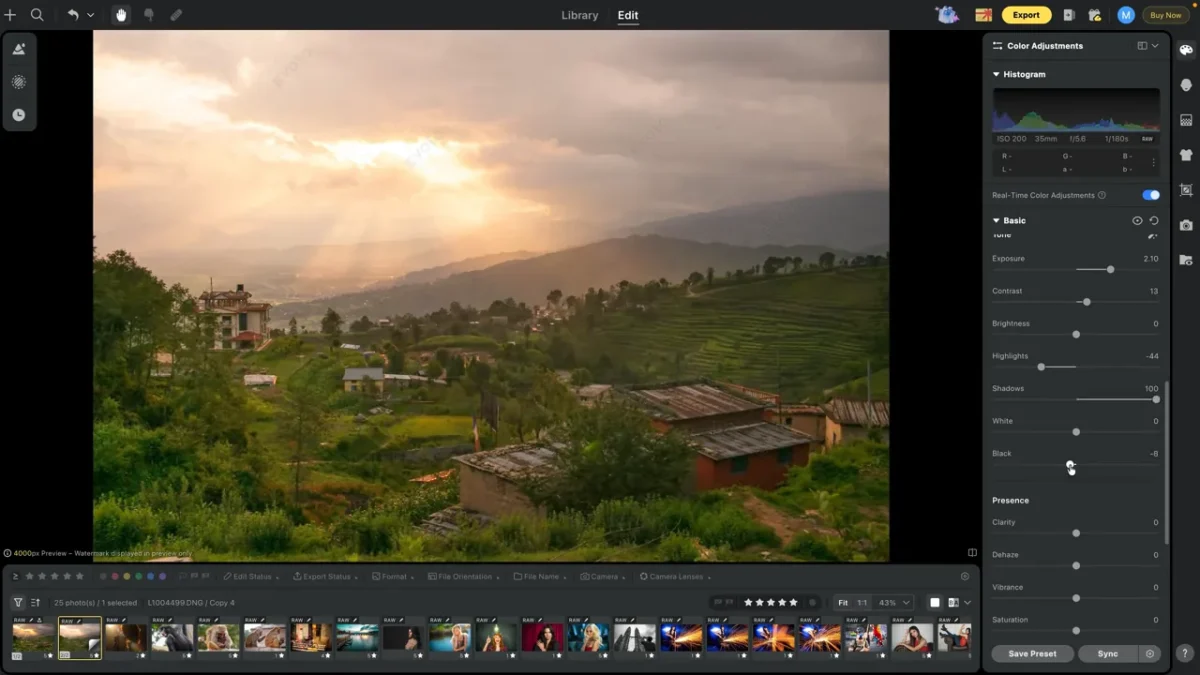Switch to the Library tab

point(580,15)
